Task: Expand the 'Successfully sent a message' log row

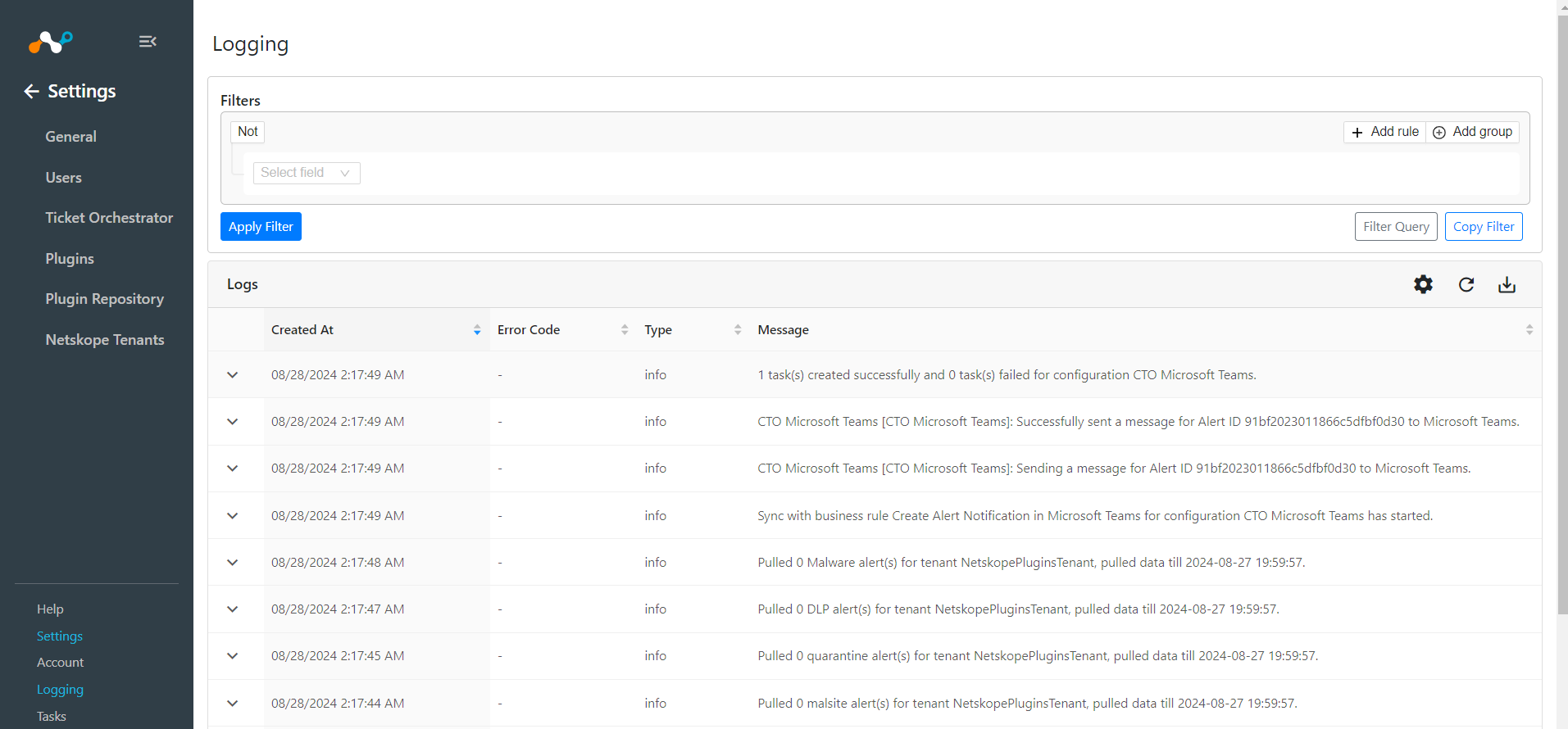Action: point(233,422)
